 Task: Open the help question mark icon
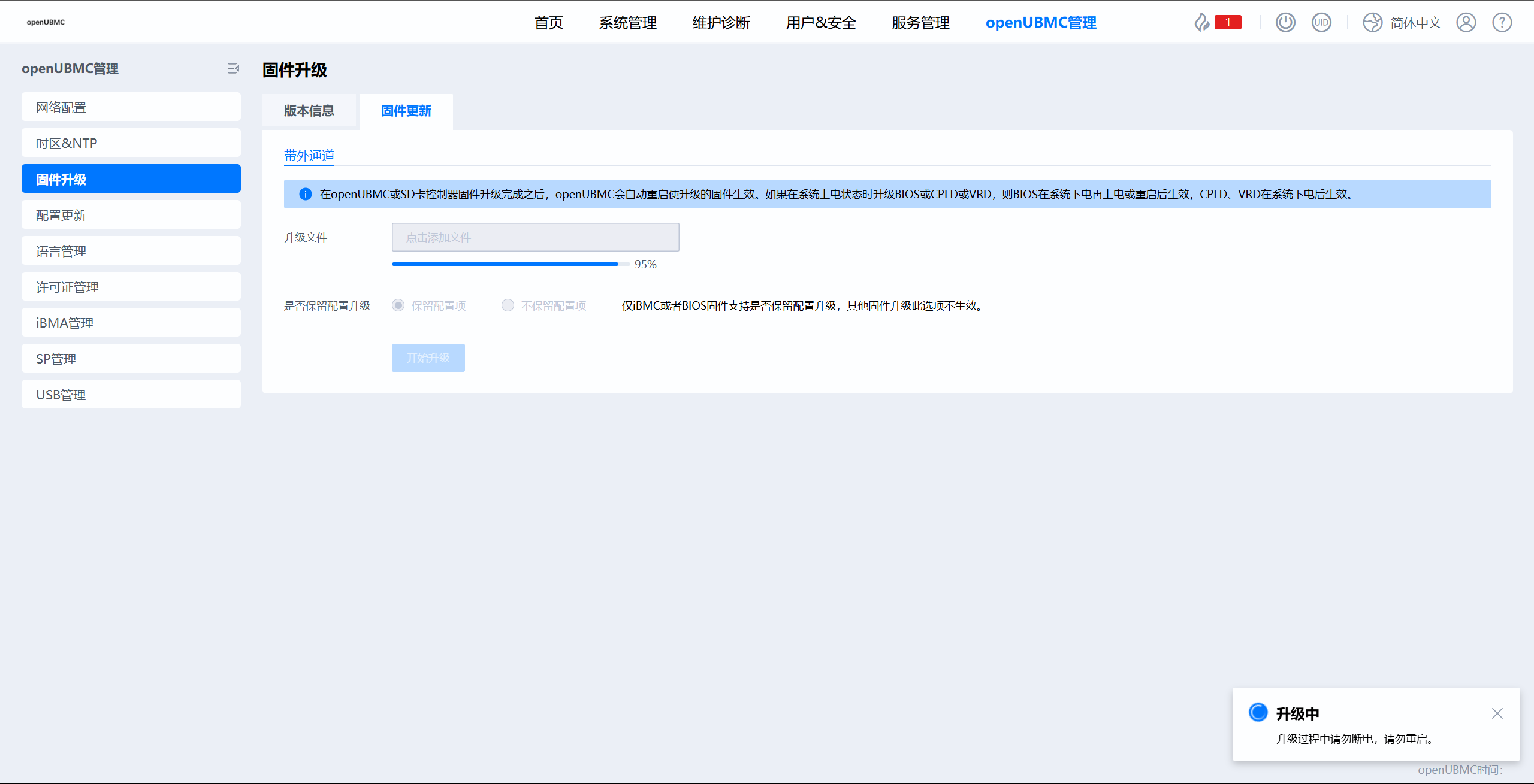pyautogui.click(x=1502, y=23)
